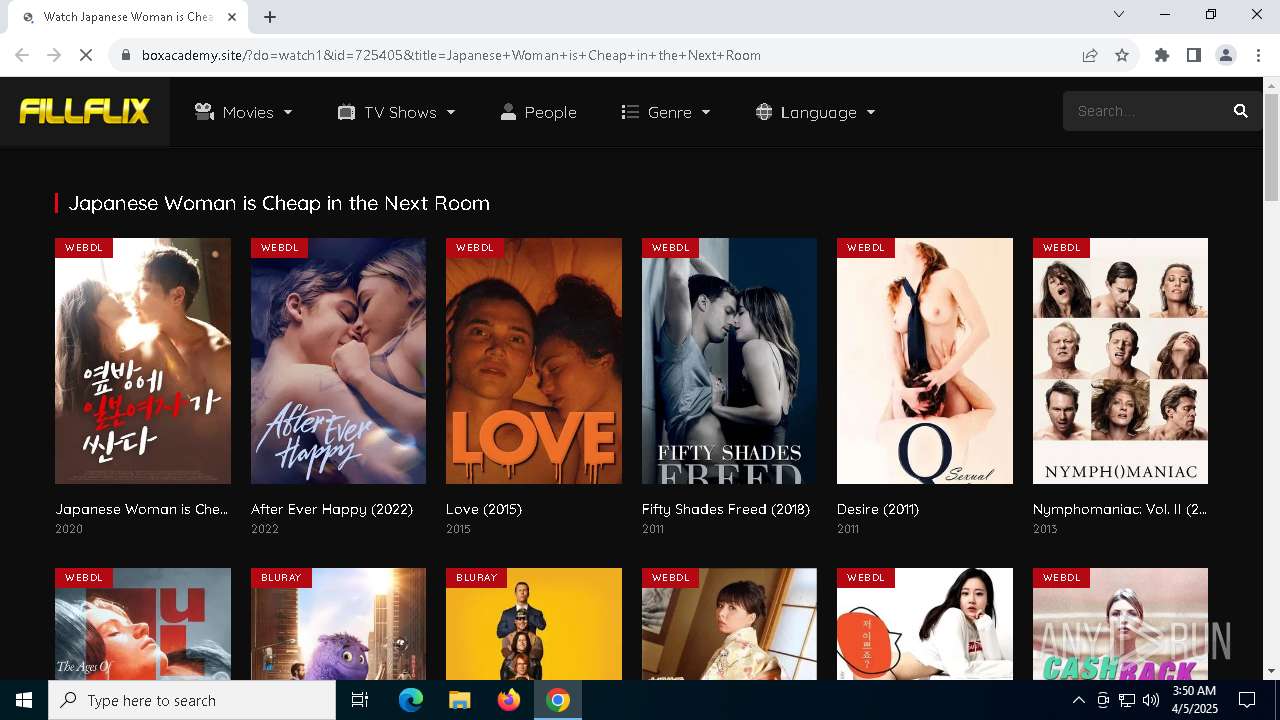Click the Desire (2011) title link
This screenshot has width=1280, height=720.
coord(878,509)
